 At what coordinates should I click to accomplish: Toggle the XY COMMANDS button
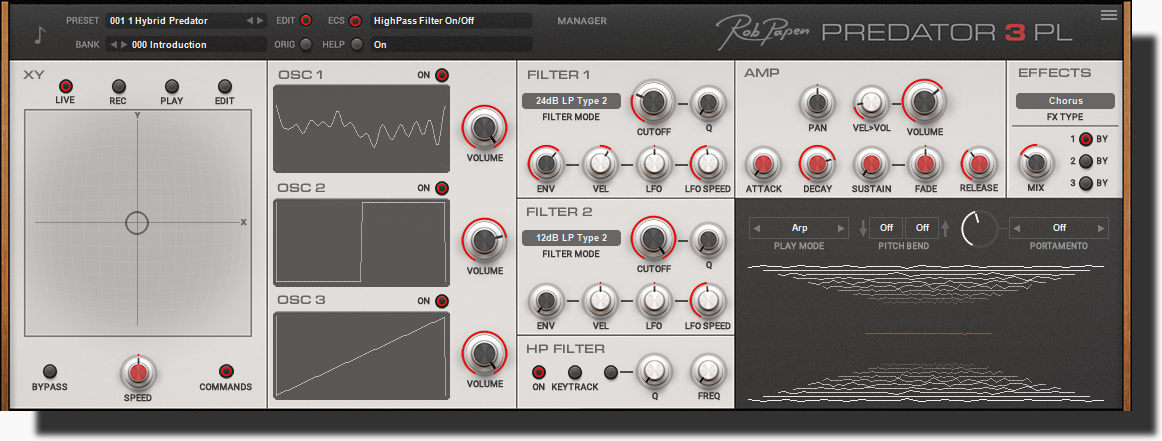point(226,371)
